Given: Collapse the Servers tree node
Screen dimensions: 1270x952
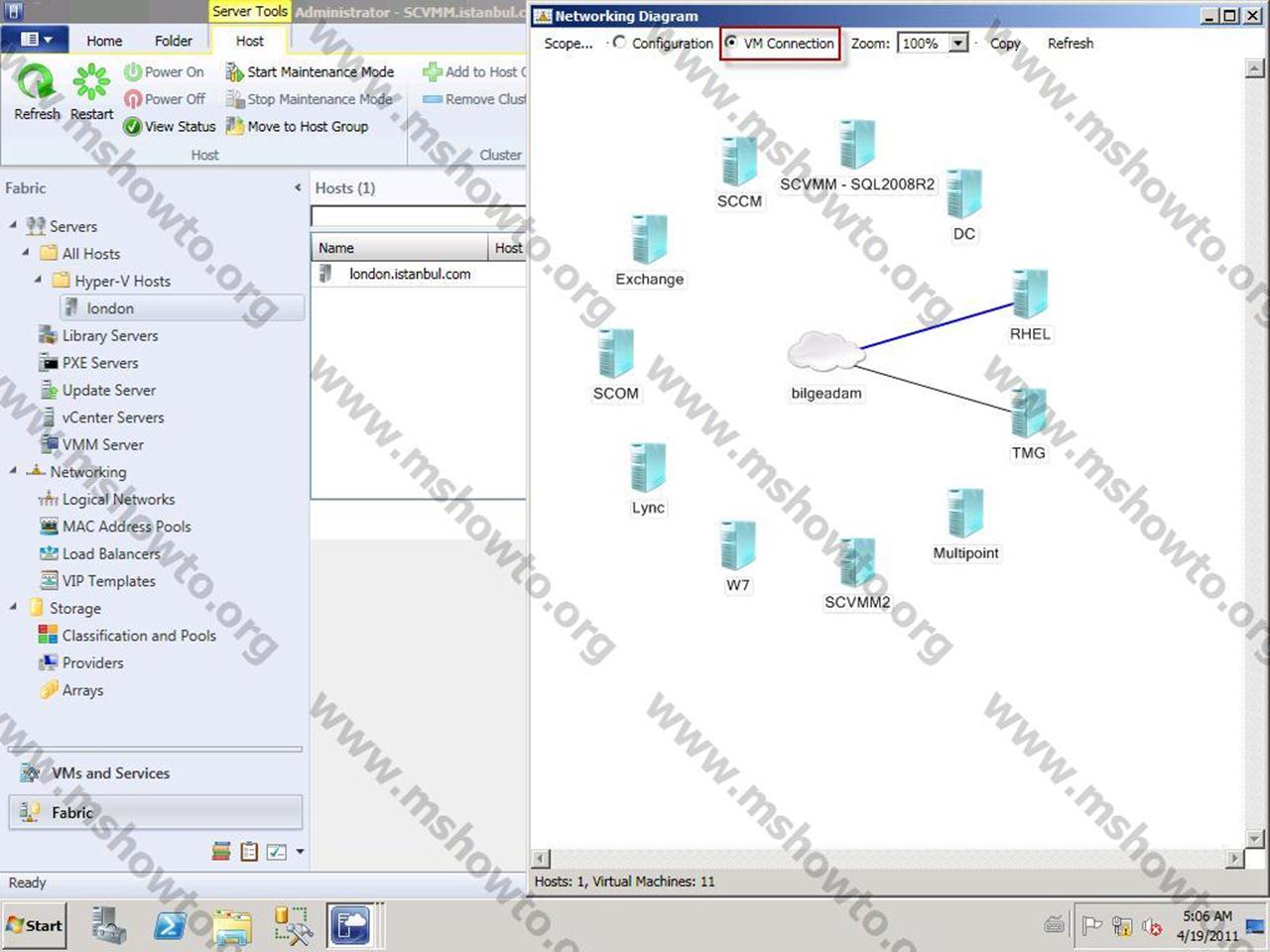Looking at the screenshot, I should [13, 225].
